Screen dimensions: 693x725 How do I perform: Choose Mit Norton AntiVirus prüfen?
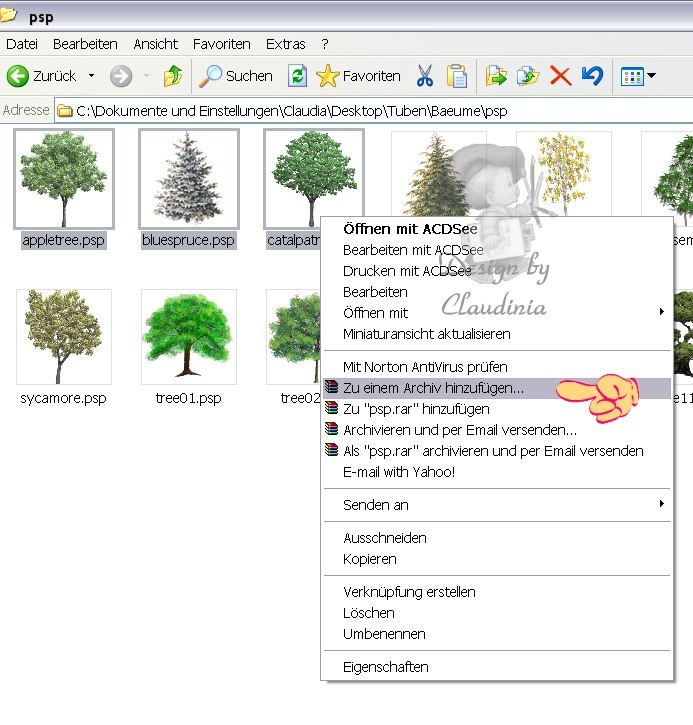497,367
